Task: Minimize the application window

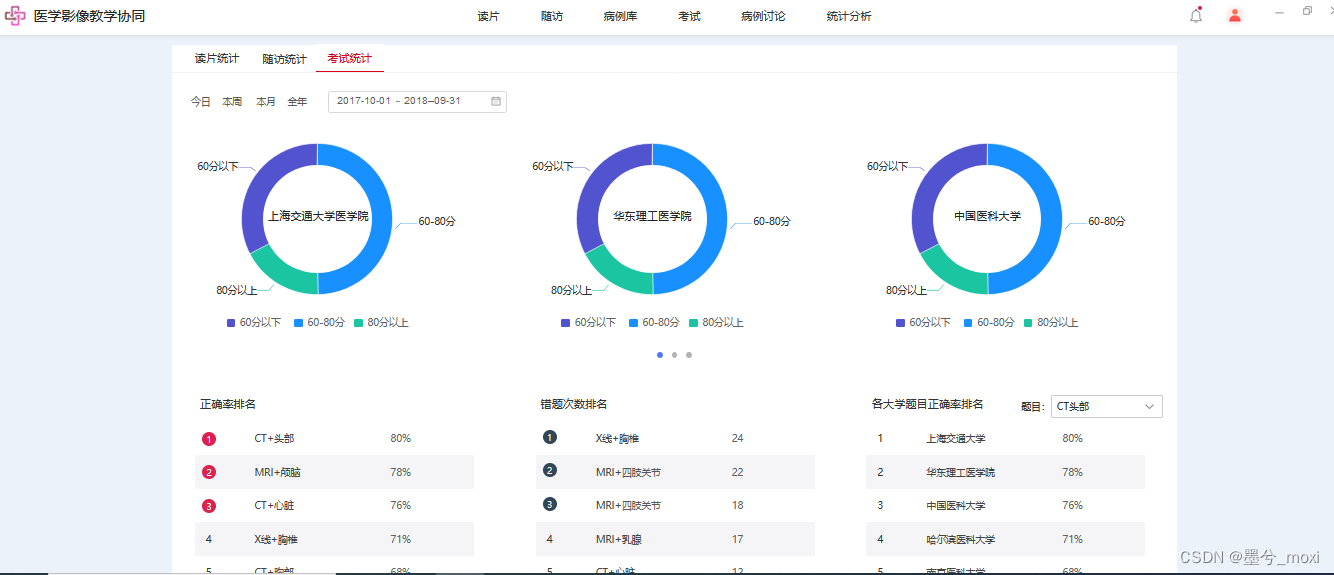Action: [1279, 12]
